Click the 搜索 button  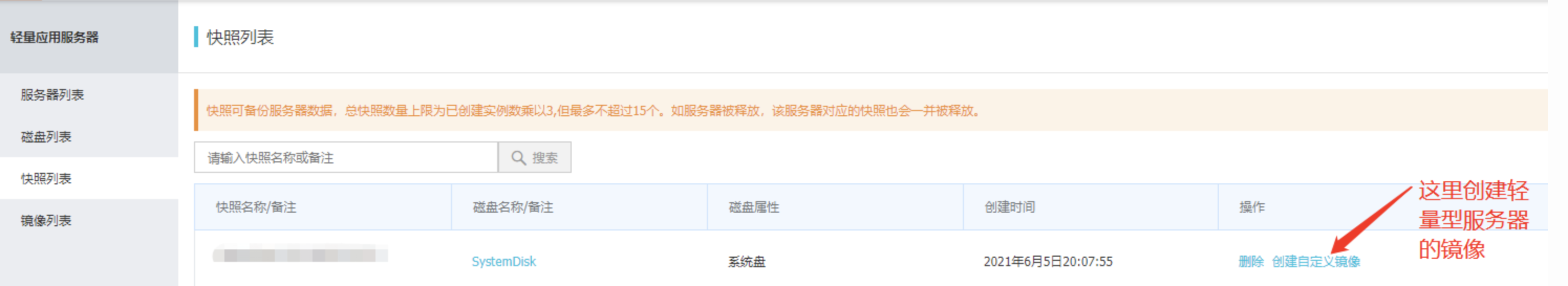pyautogui.click(x=534, y=158)
